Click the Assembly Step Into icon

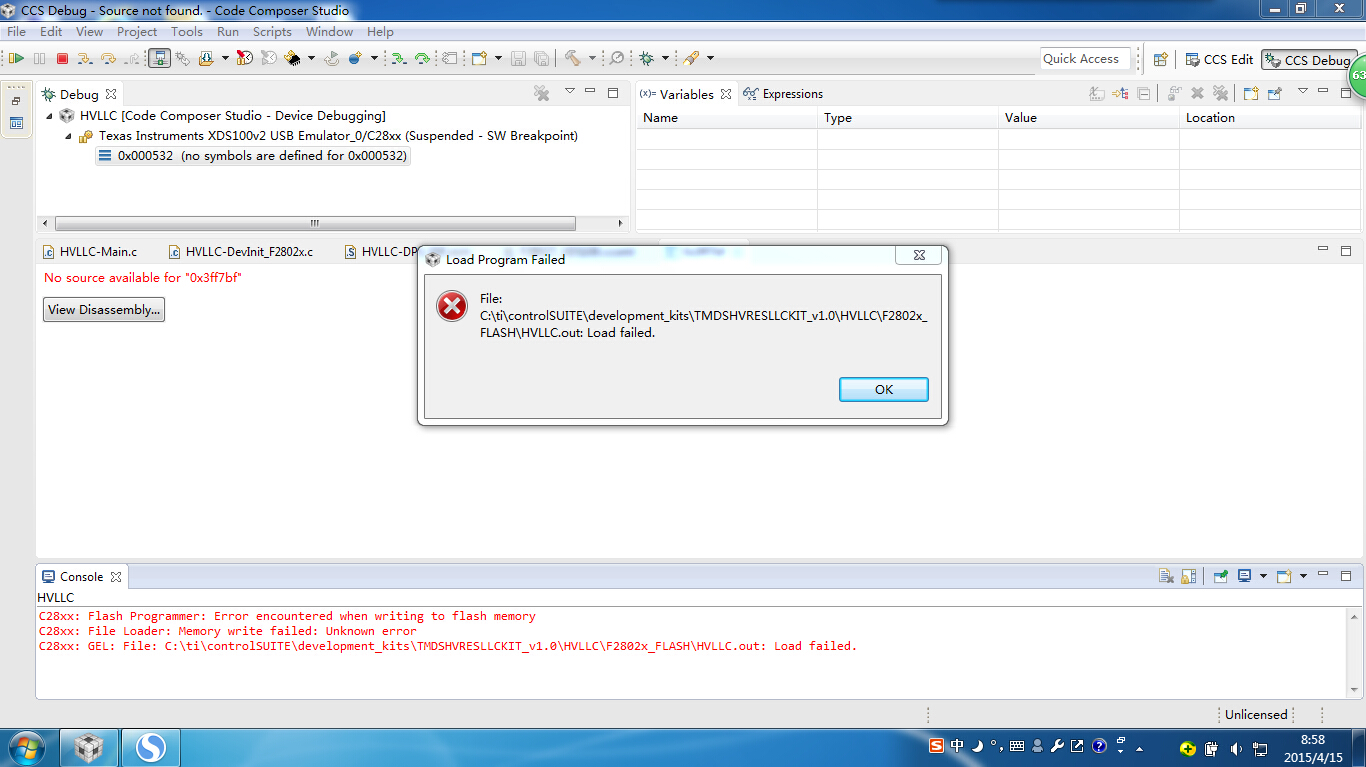coord(398,59)
